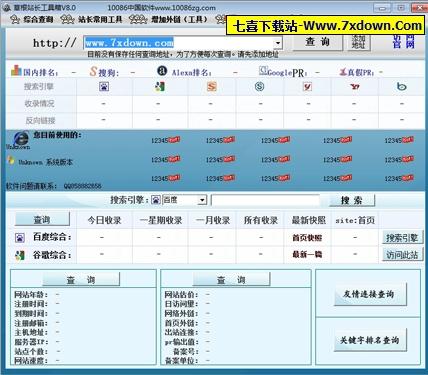428x375 pixels.
Task: Click the search keyword input field
Action: coord(265,200)
